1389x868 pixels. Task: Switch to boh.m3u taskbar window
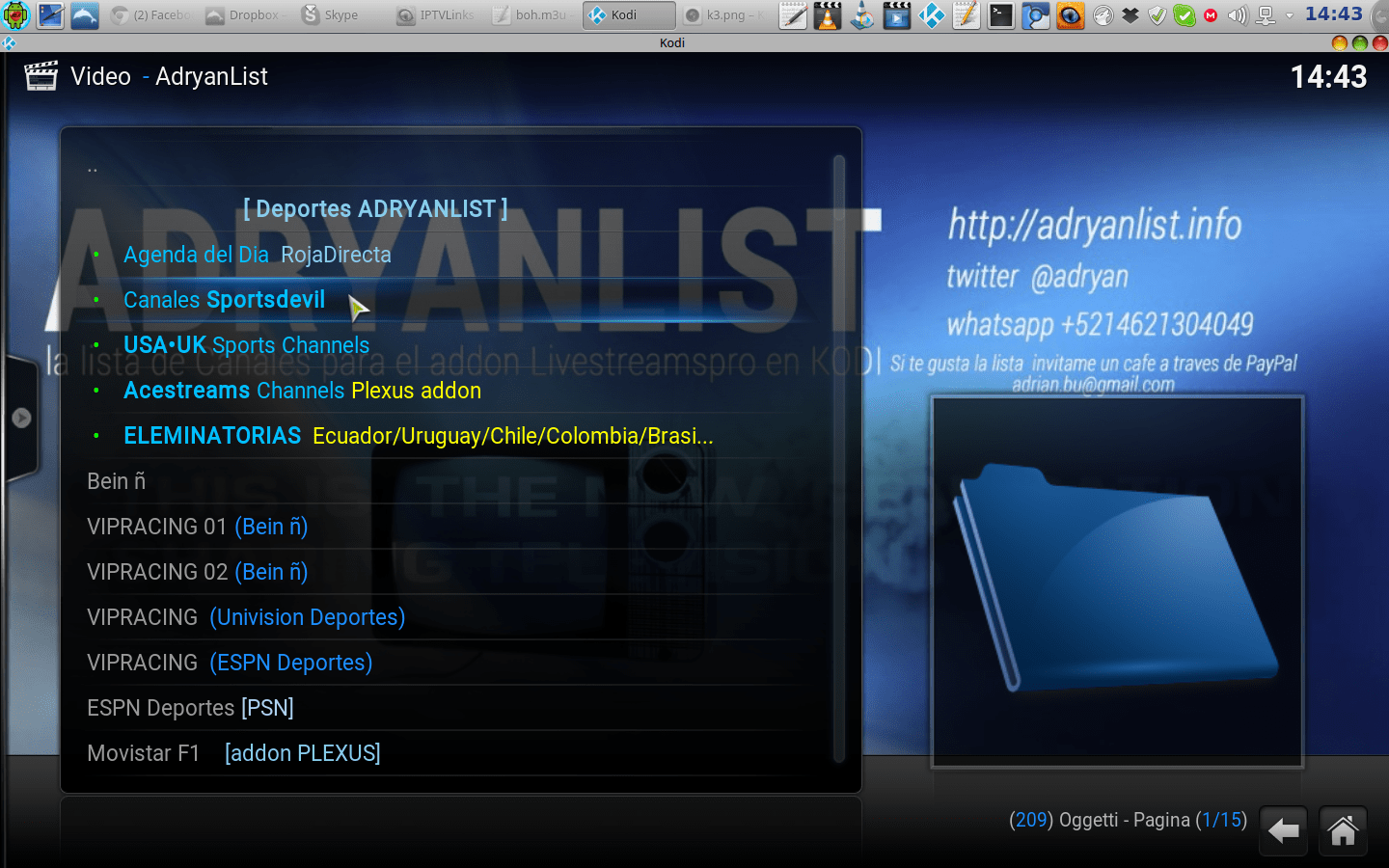(531, 15)
